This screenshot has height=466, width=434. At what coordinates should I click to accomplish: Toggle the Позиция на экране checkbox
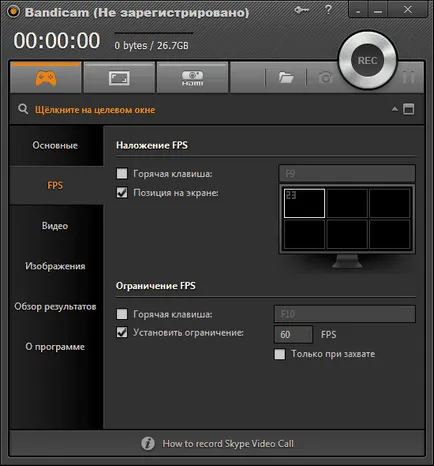[122, 193]
